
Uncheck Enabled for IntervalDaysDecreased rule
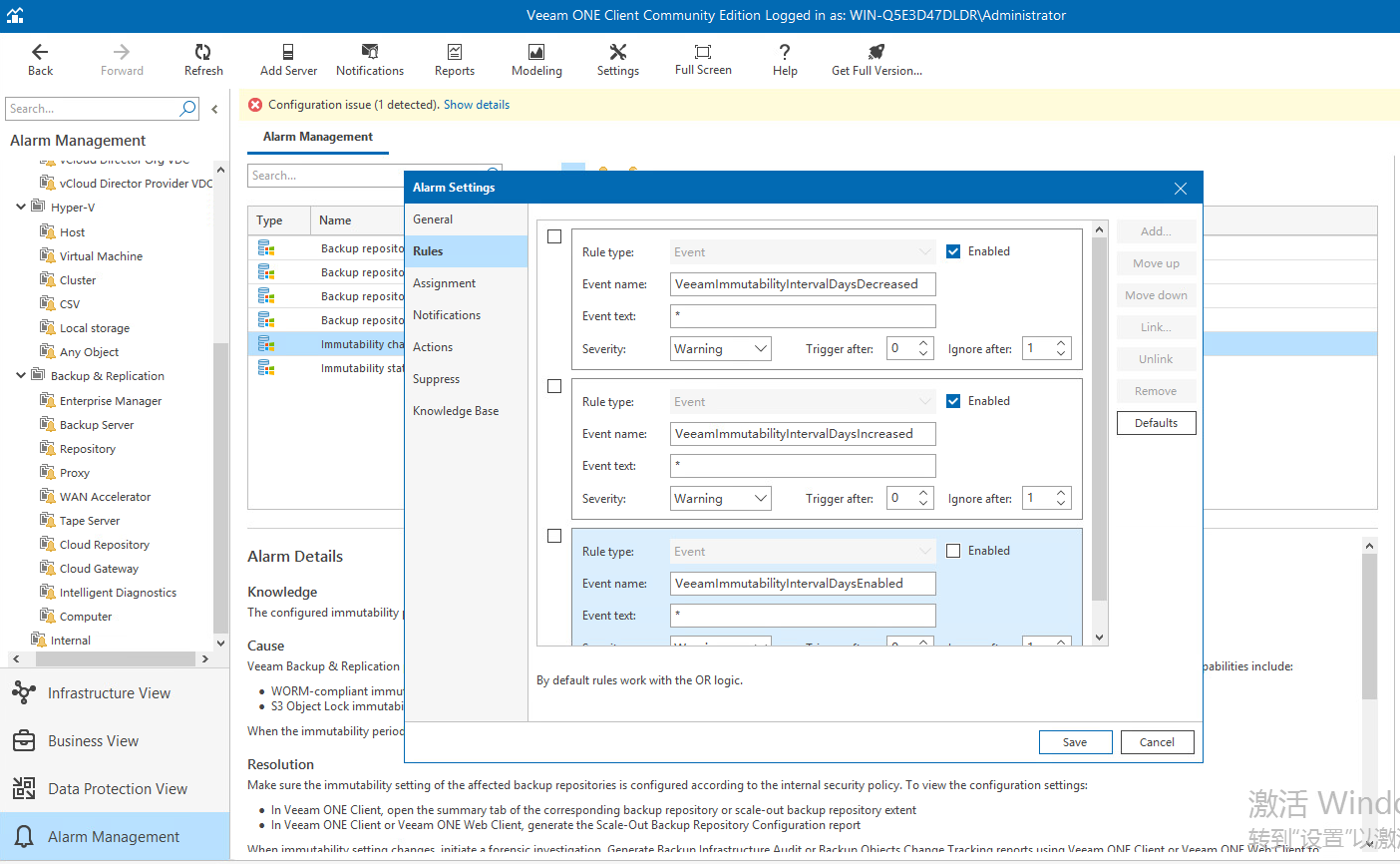click(953, 251)
